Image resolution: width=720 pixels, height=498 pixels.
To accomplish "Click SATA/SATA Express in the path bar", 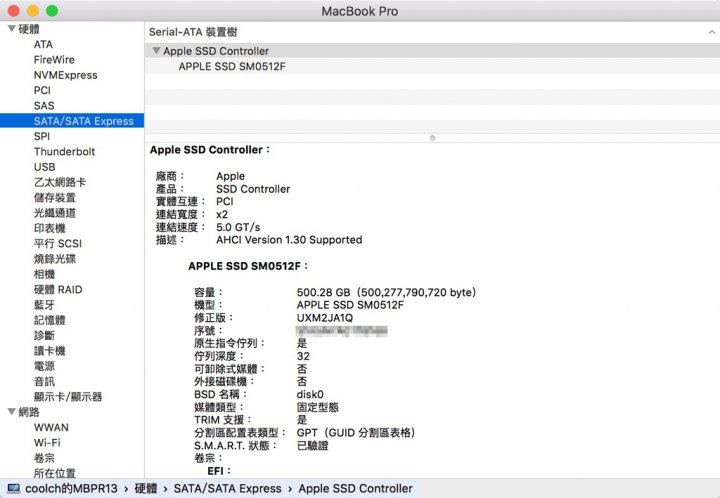I will click(227, 488).
